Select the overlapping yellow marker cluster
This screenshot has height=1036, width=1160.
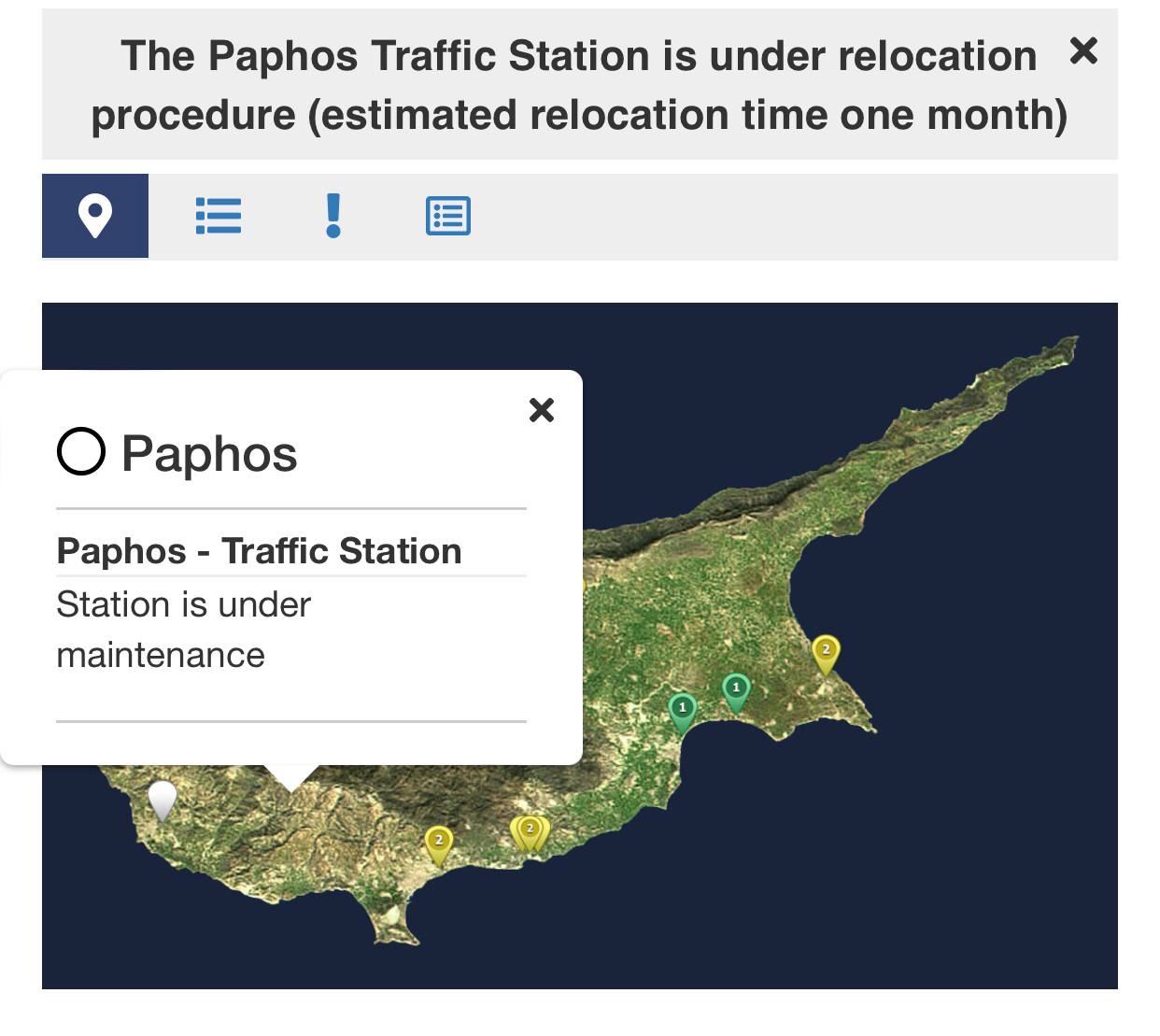530,831
